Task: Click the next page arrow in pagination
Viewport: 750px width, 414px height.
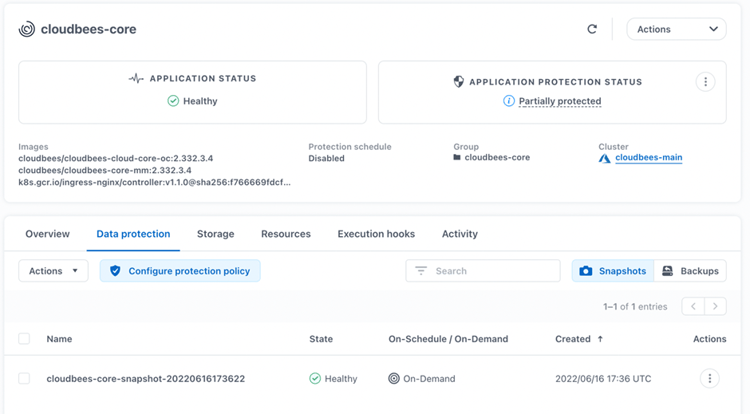Action: point(715,307)
